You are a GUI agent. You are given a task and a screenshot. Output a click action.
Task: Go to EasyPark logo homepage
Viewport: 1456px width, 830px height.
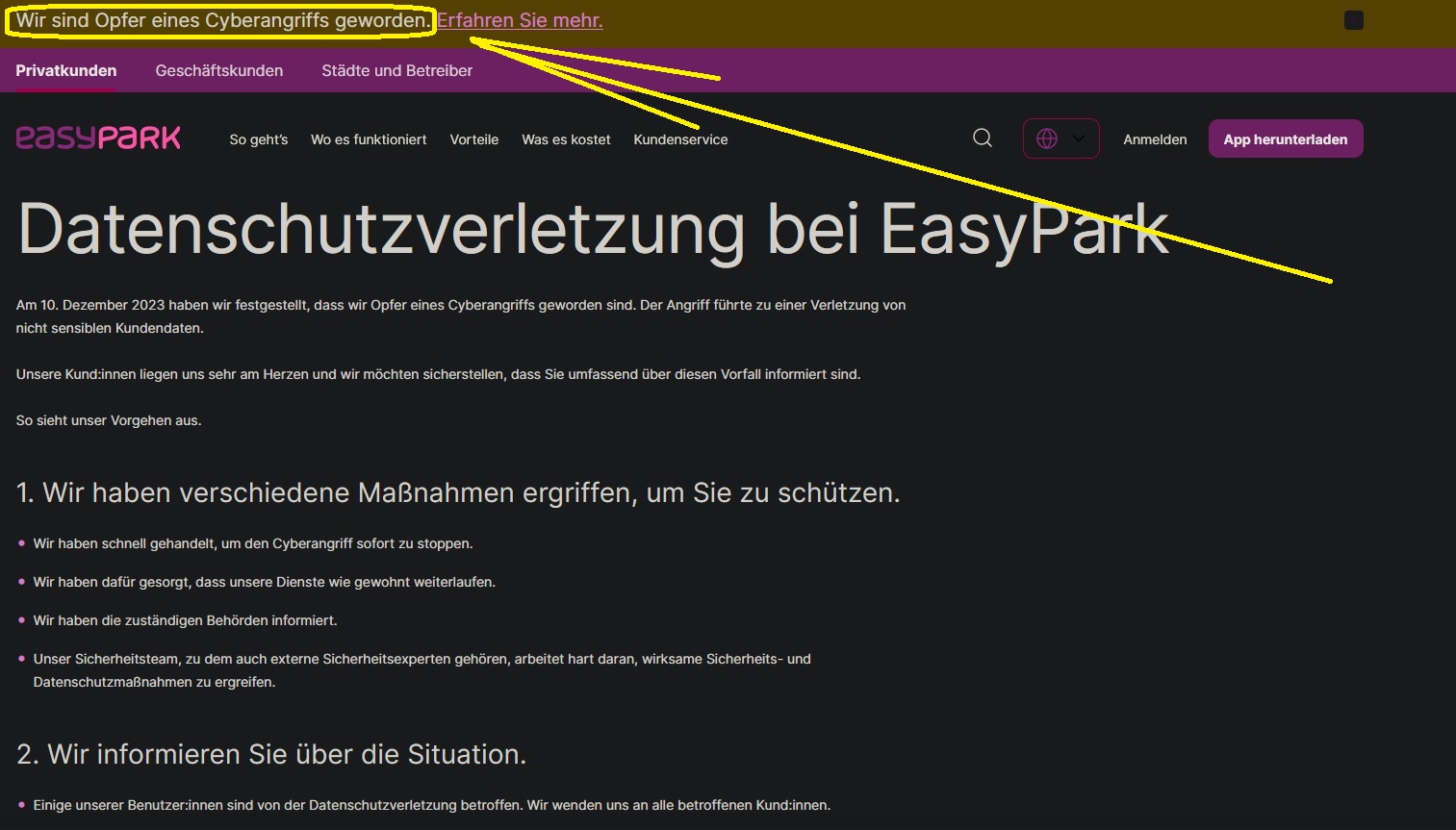98,138
